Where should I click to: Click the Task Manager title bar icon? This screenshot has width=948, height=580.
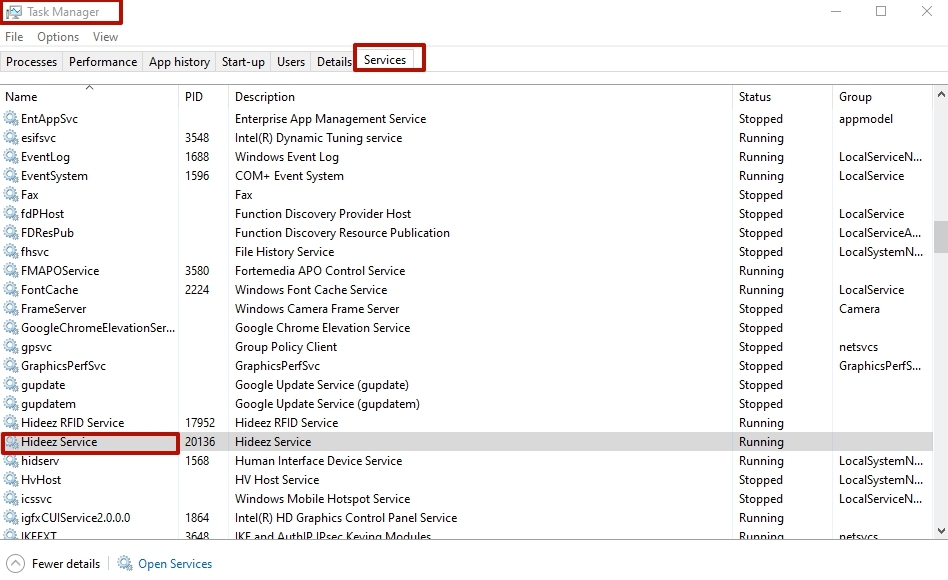(13, 12)
